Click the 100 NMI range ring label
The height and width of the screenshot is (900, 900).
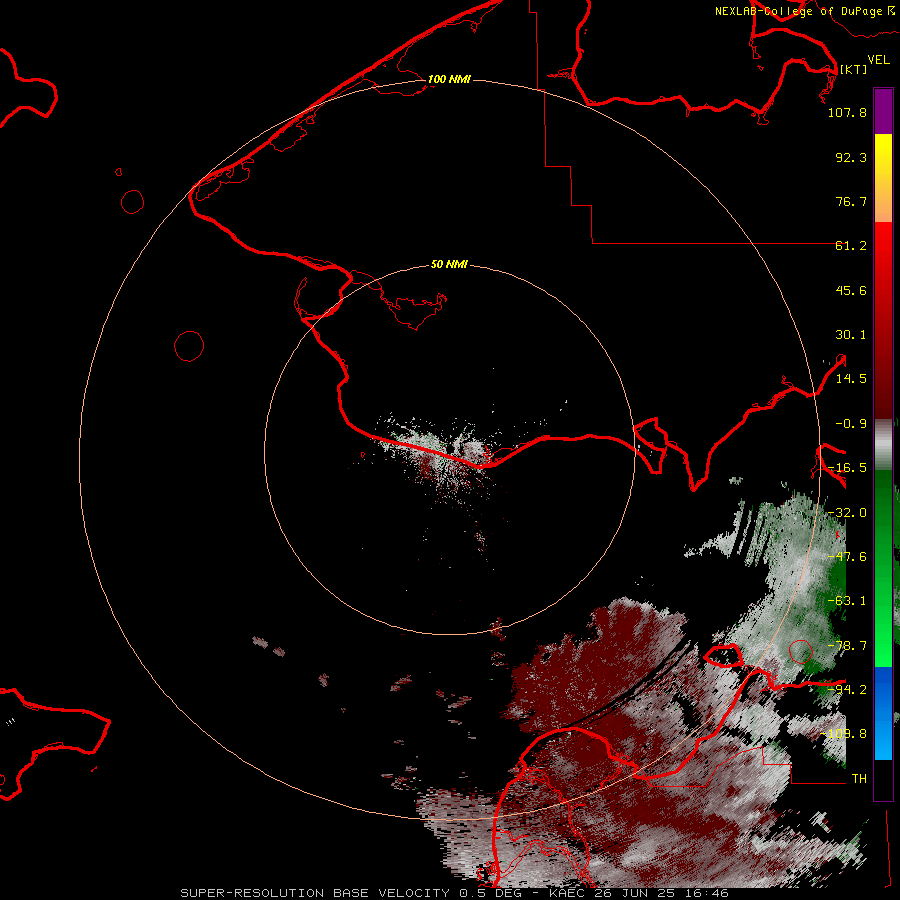pyautogui.click(x=449, y=79)
